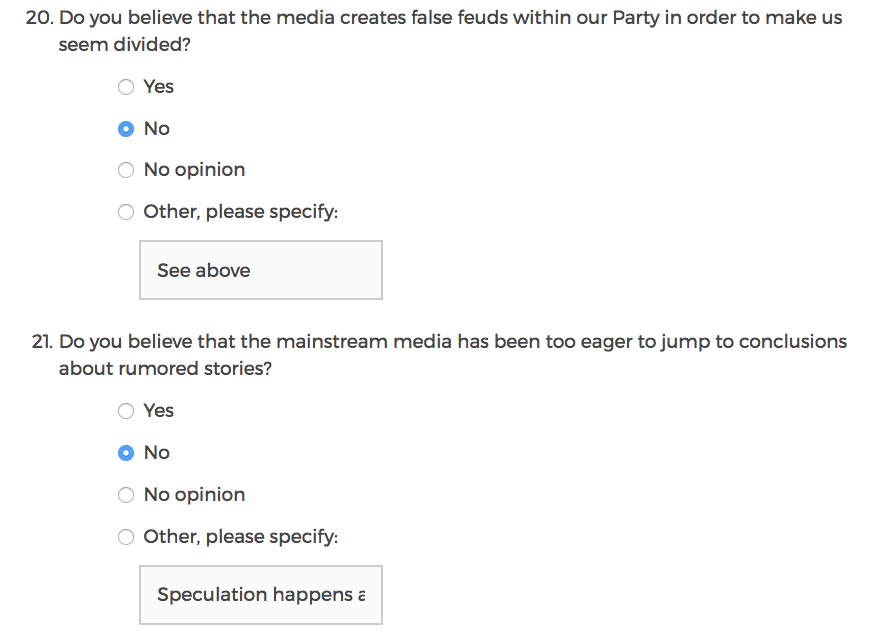
Task: Choose No opinion radio for question 21
Action: [x=126, y=495]
